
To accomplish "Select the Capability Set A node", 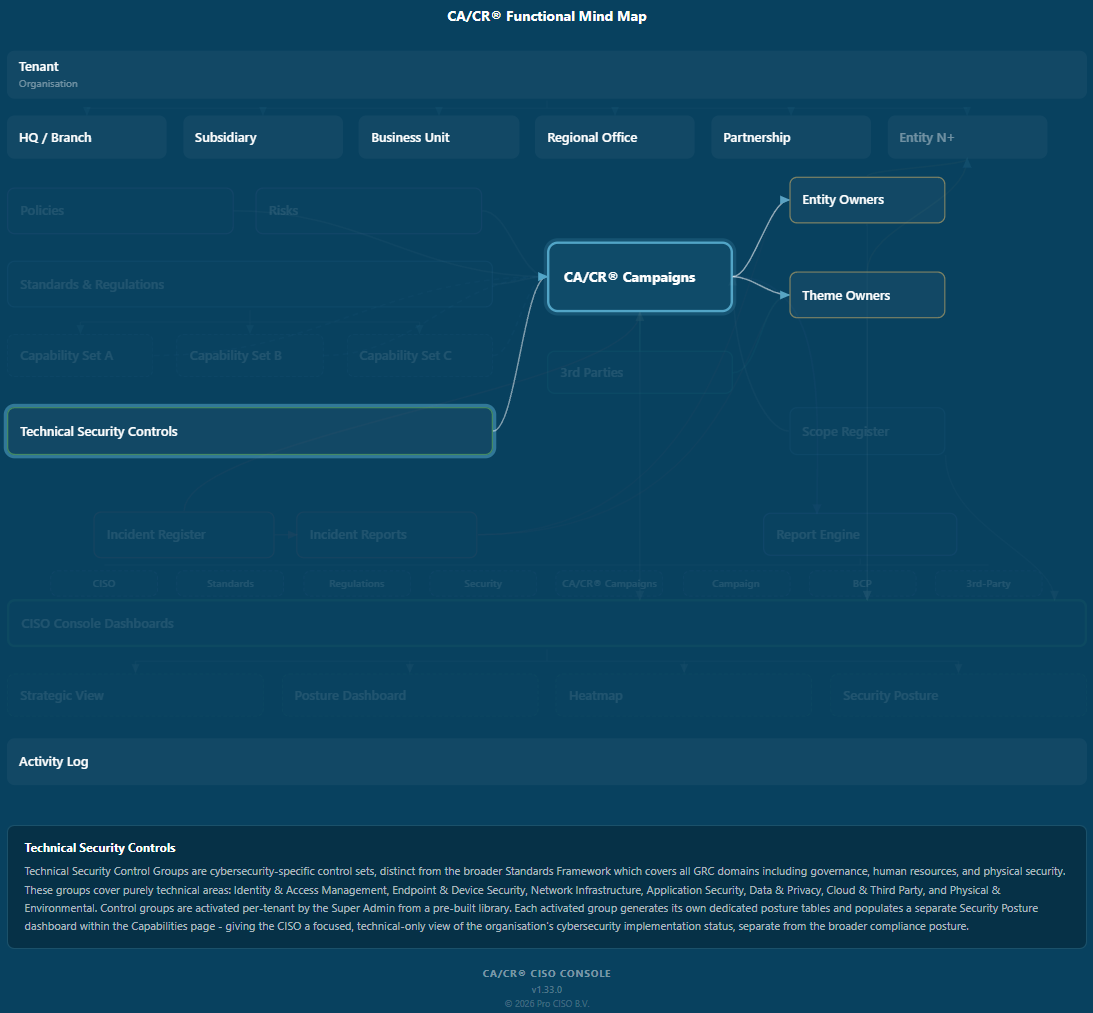I will pos(80,356).
